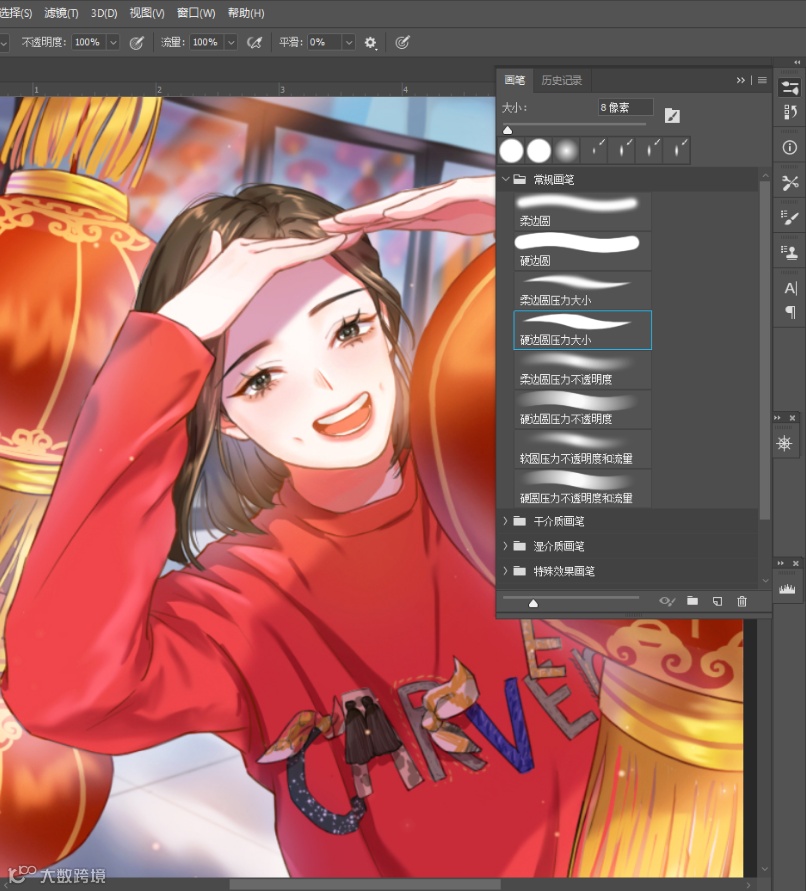Delete the brush with trash icon

742,601
